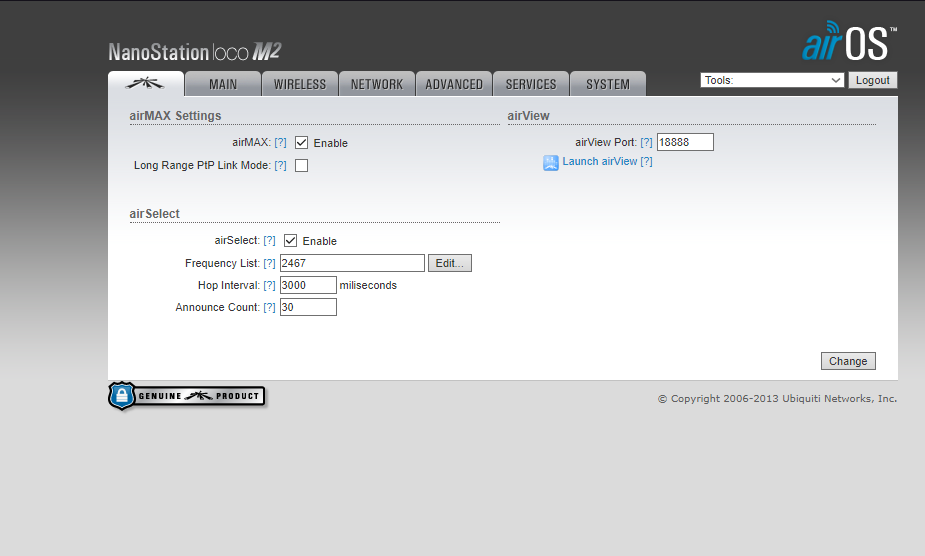Focus the Hop Interval field
The width and height of the screenshot is (925, 556).
pos(308,285)
